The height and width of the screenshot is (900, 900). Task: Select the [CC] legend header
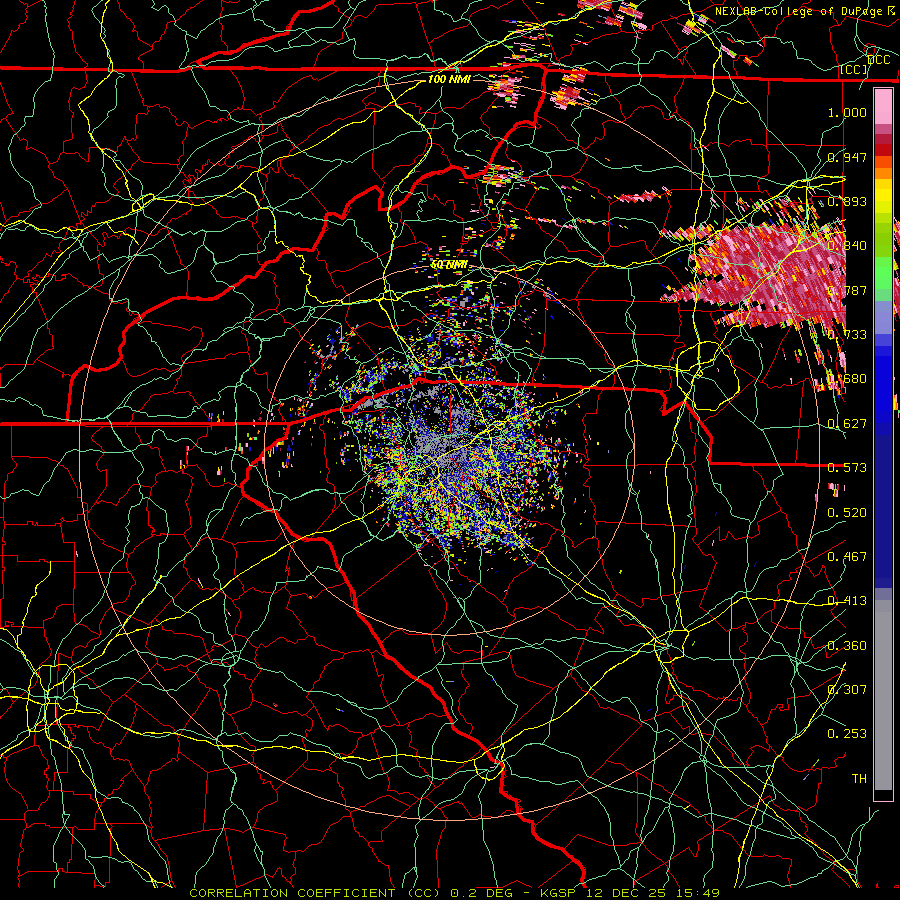[854, 69]
